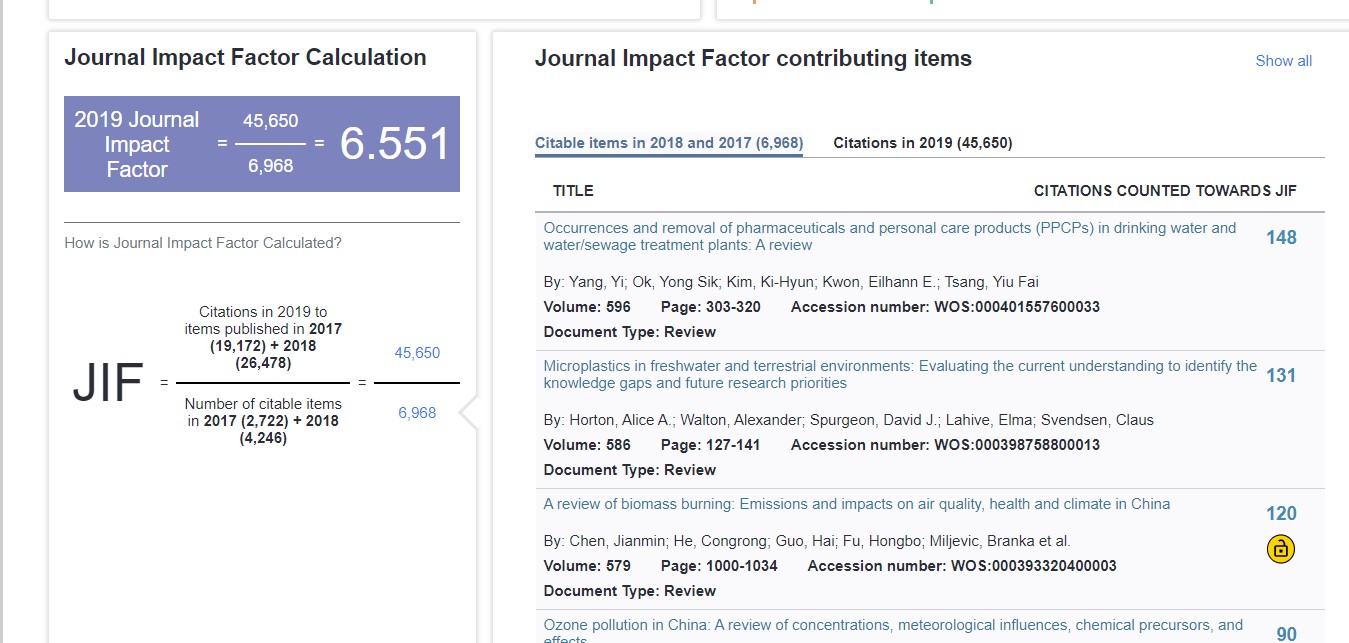This screenshot has height=643, width=1349.
Task: Open the biomass burning review article title
Action: pos(856,504)
